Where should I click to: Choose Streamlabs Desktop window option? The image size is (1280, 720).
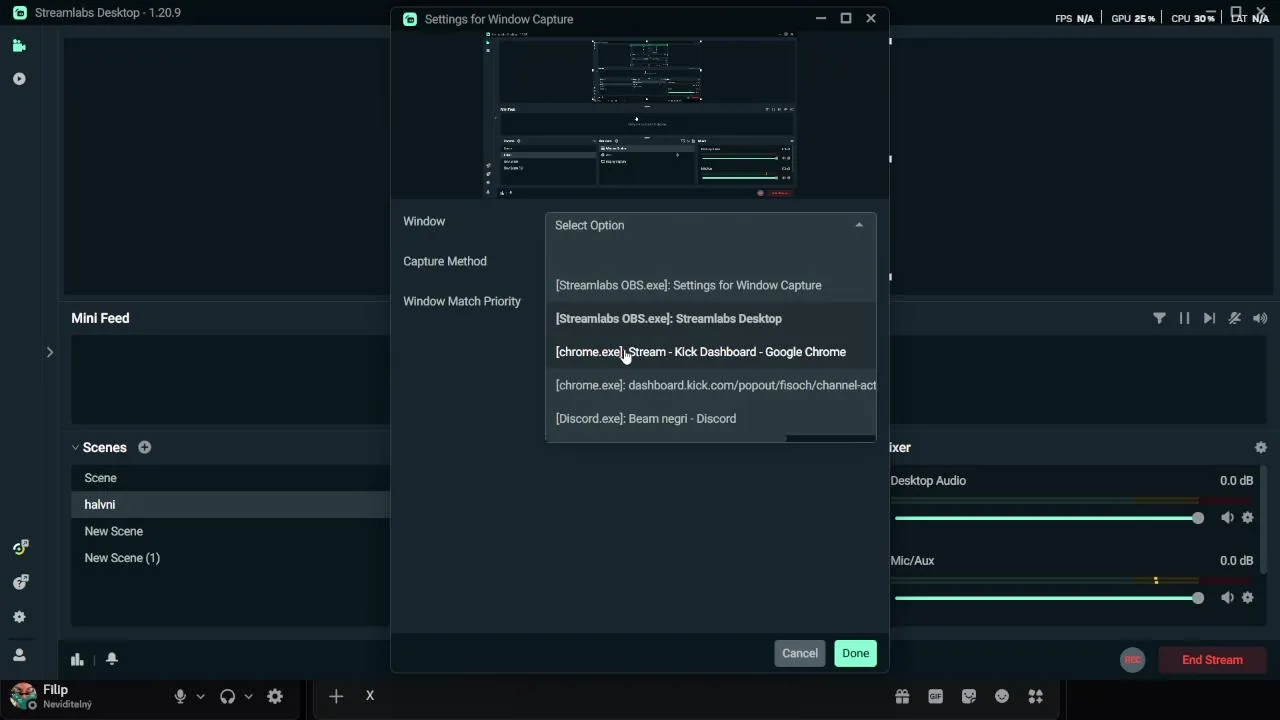point(710,319)
